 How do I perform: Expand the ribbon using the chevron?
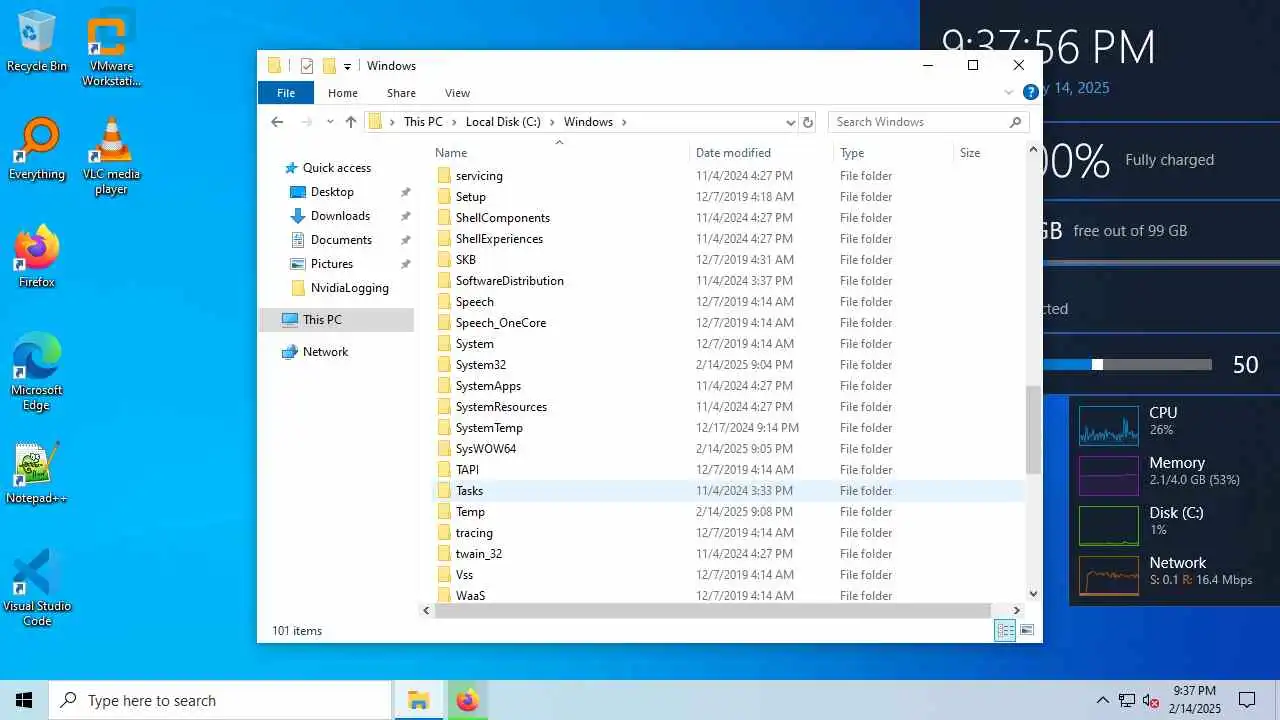[x=1008, y=92]
